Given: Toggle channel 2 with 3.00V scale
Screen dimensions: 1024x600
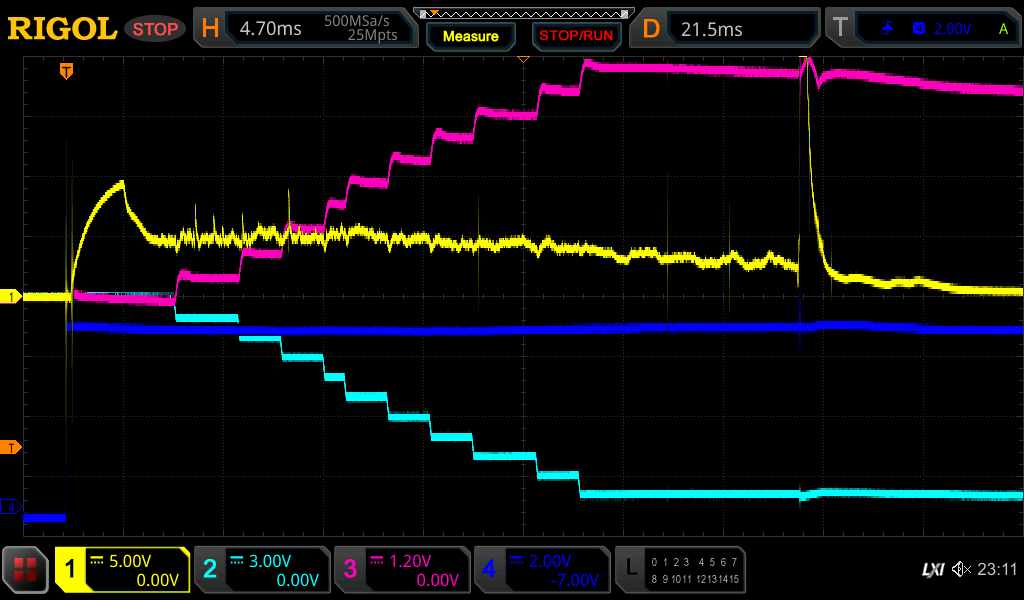Looking at the screenshot, I should pyautogui.click(x=262, y=570).
